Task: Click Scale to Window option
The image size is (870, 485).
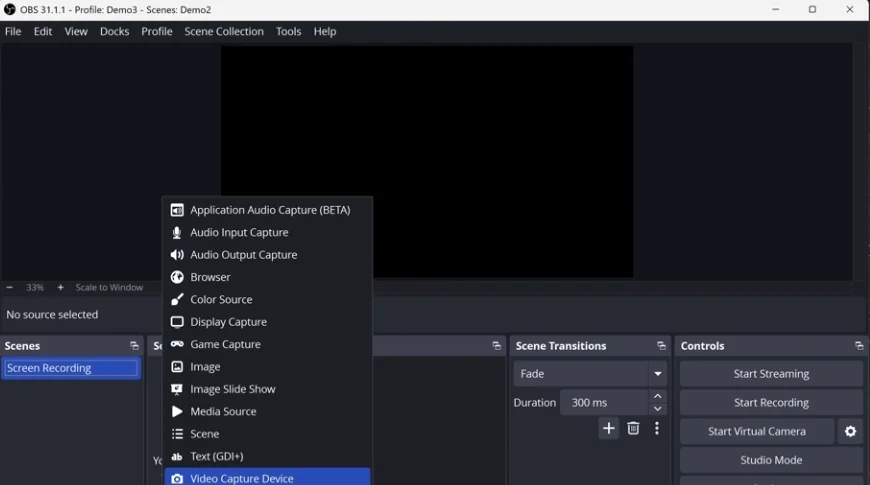Action: pos(109,287)
